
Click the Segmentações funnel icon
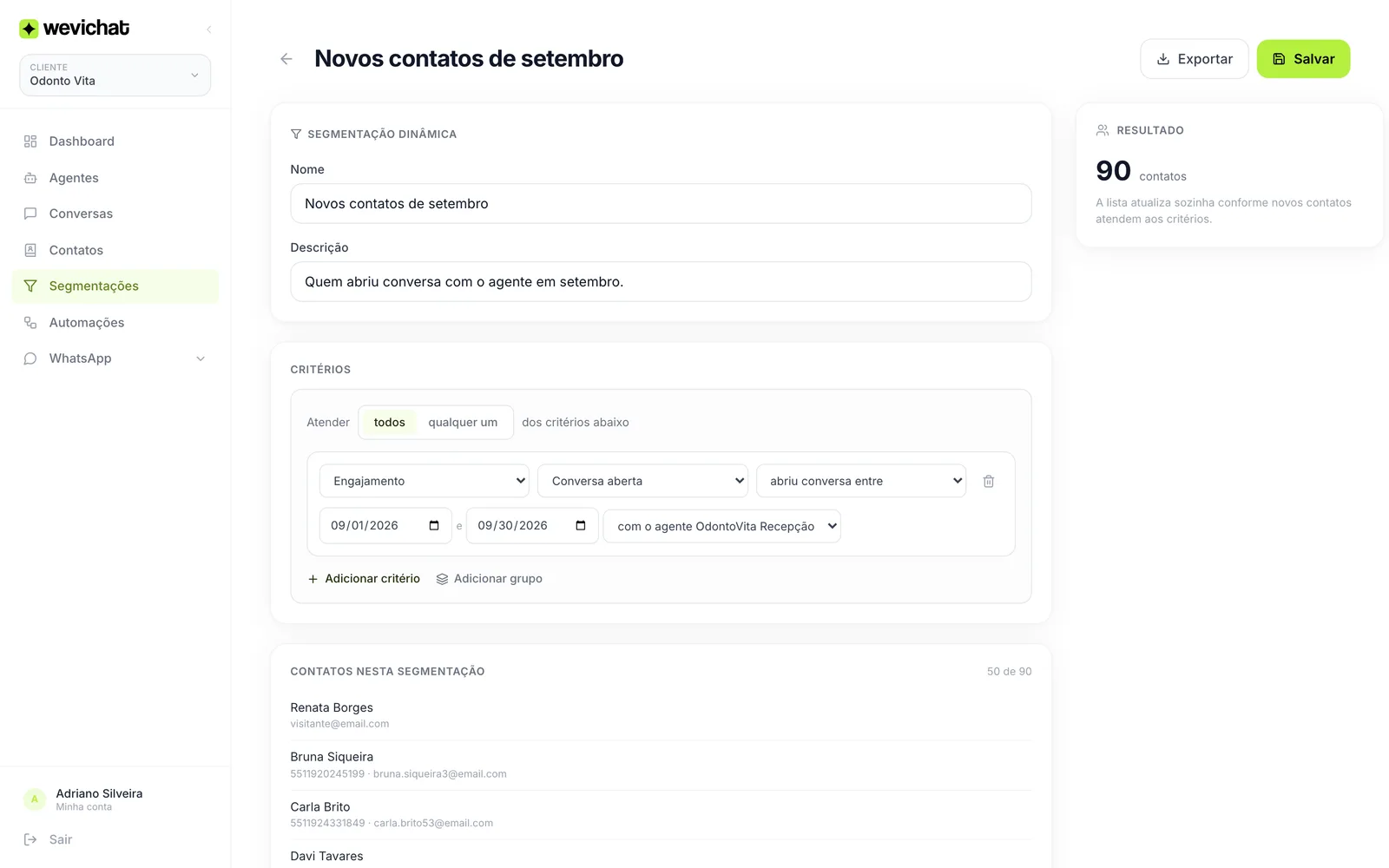[x=30, y=286]
